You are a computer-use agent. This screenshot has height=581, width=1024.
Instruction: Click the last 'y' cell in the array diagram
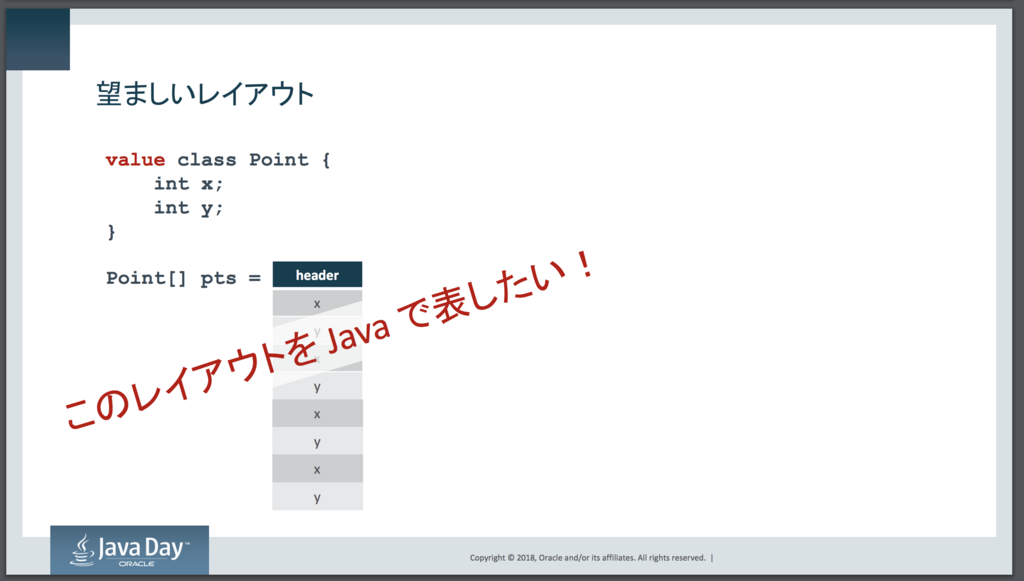point(317,496)
